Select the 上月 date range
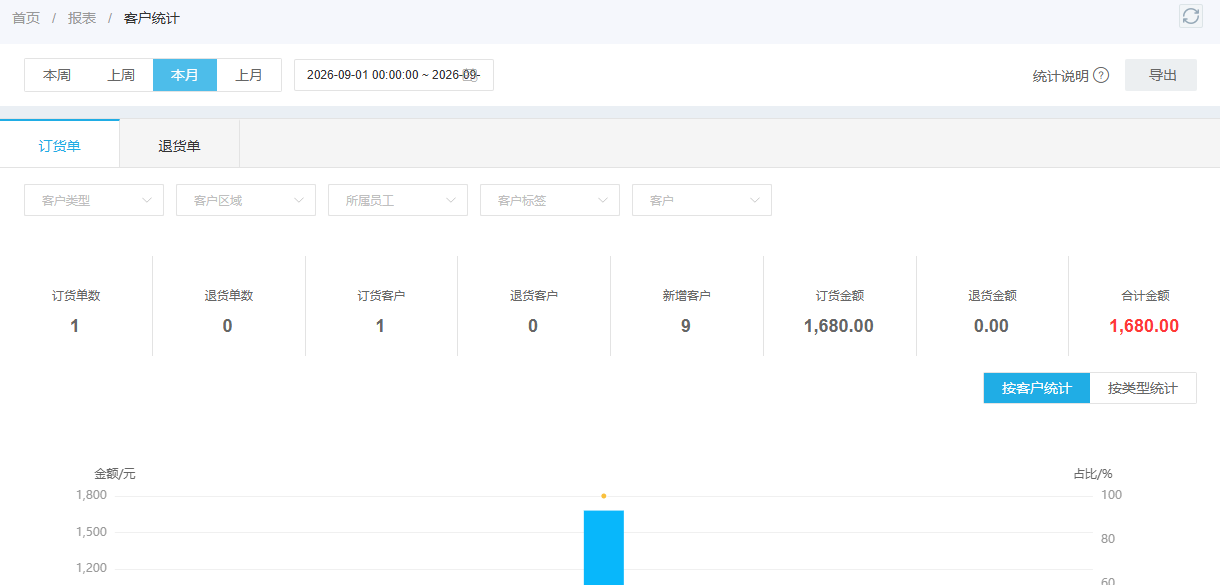Screen dimensions: 1220x585 (x=249, y=75)
